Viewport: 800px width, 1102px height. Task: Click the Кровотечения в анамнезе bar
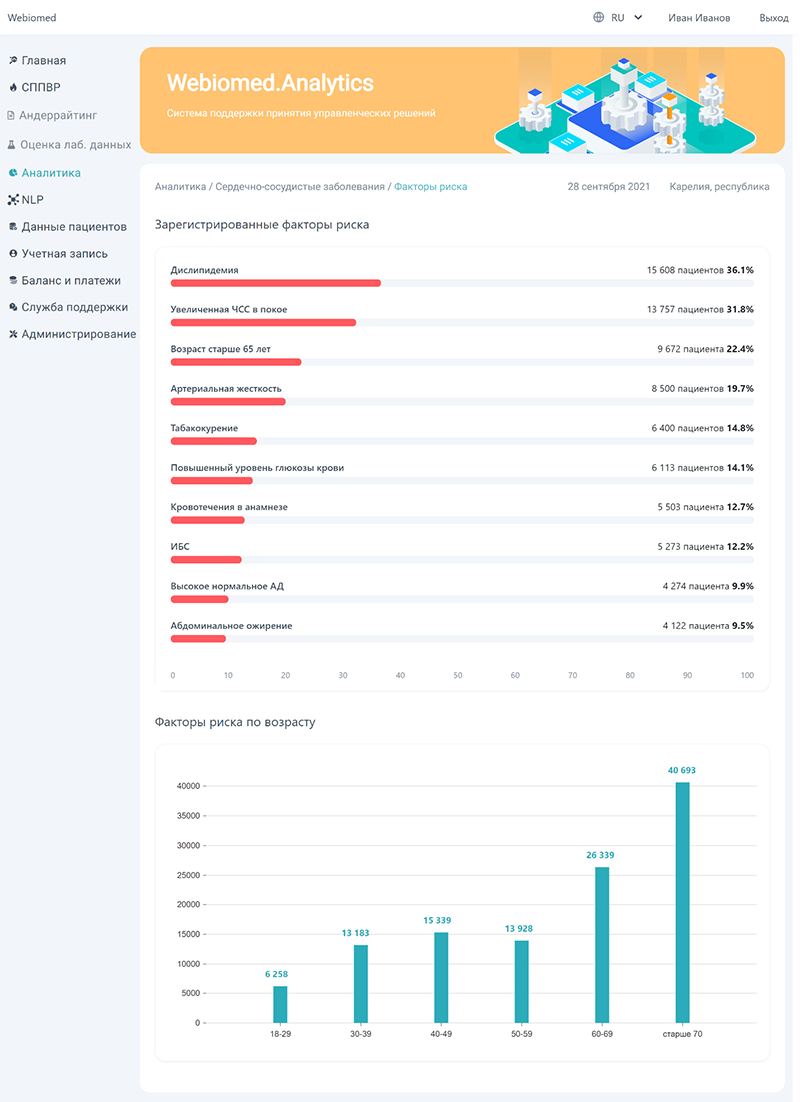pos(462,520)
